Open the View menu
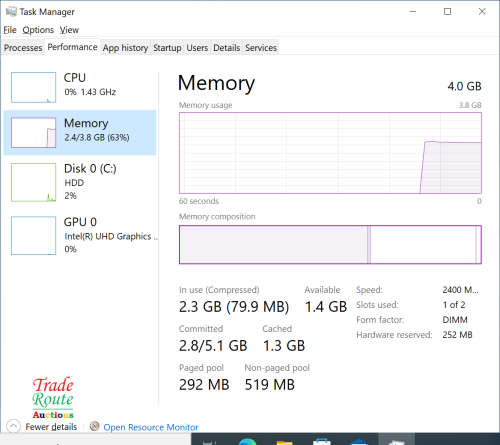The image size is (500, 445). point(69,30)
